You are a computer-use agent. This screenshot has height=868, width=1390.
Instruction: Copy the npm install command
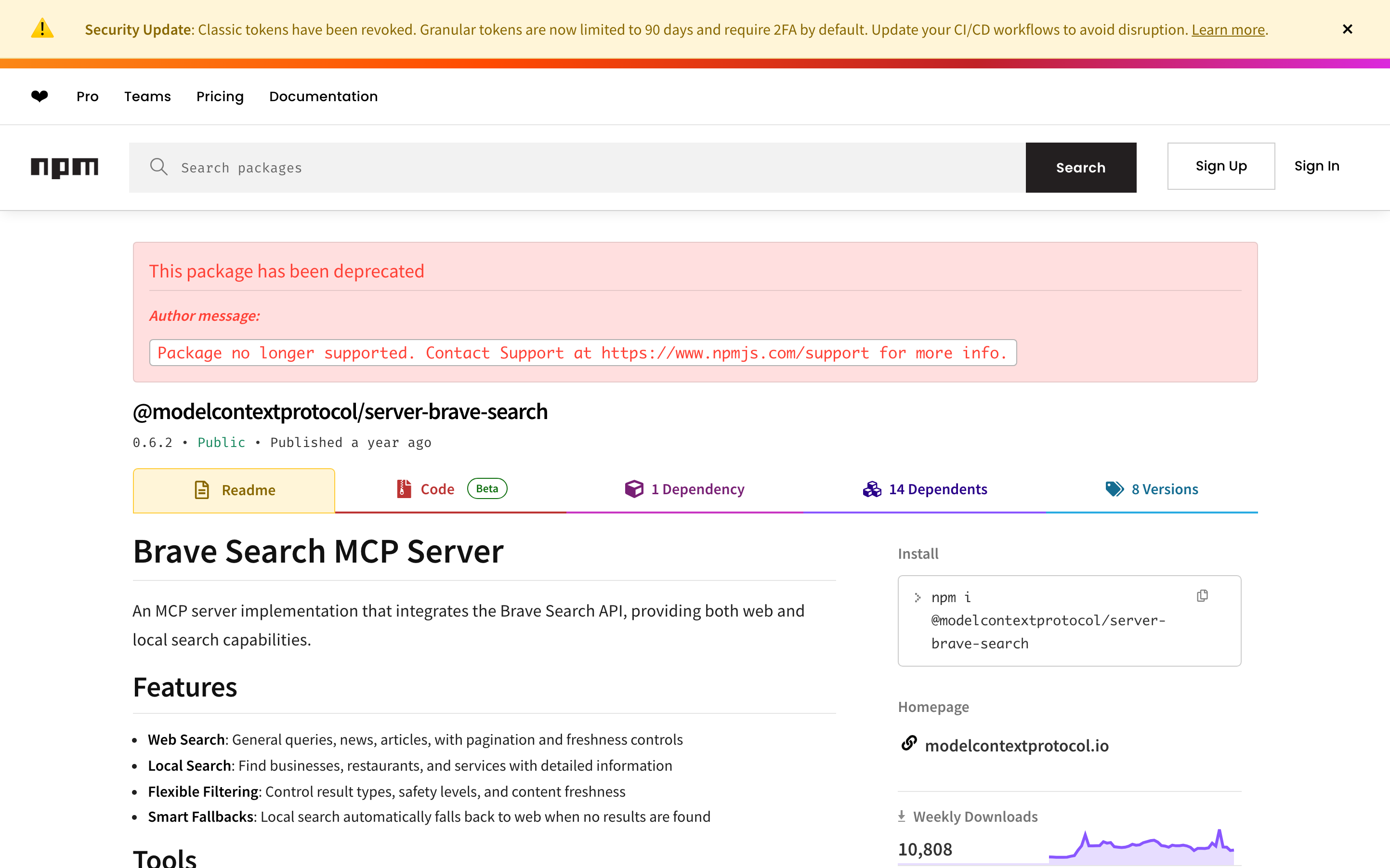tap(1202, 596)
